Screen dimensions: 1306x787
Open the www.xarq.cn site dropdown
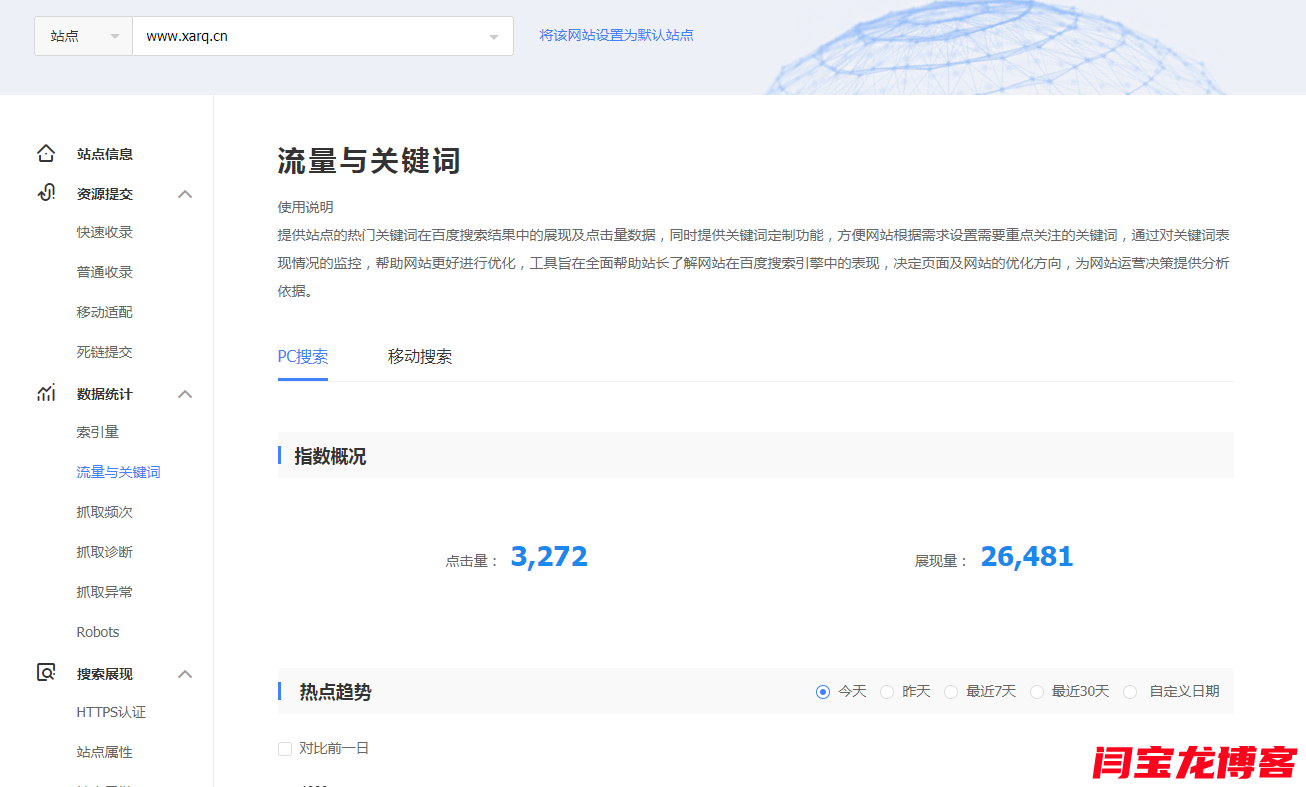pos(323,36)
